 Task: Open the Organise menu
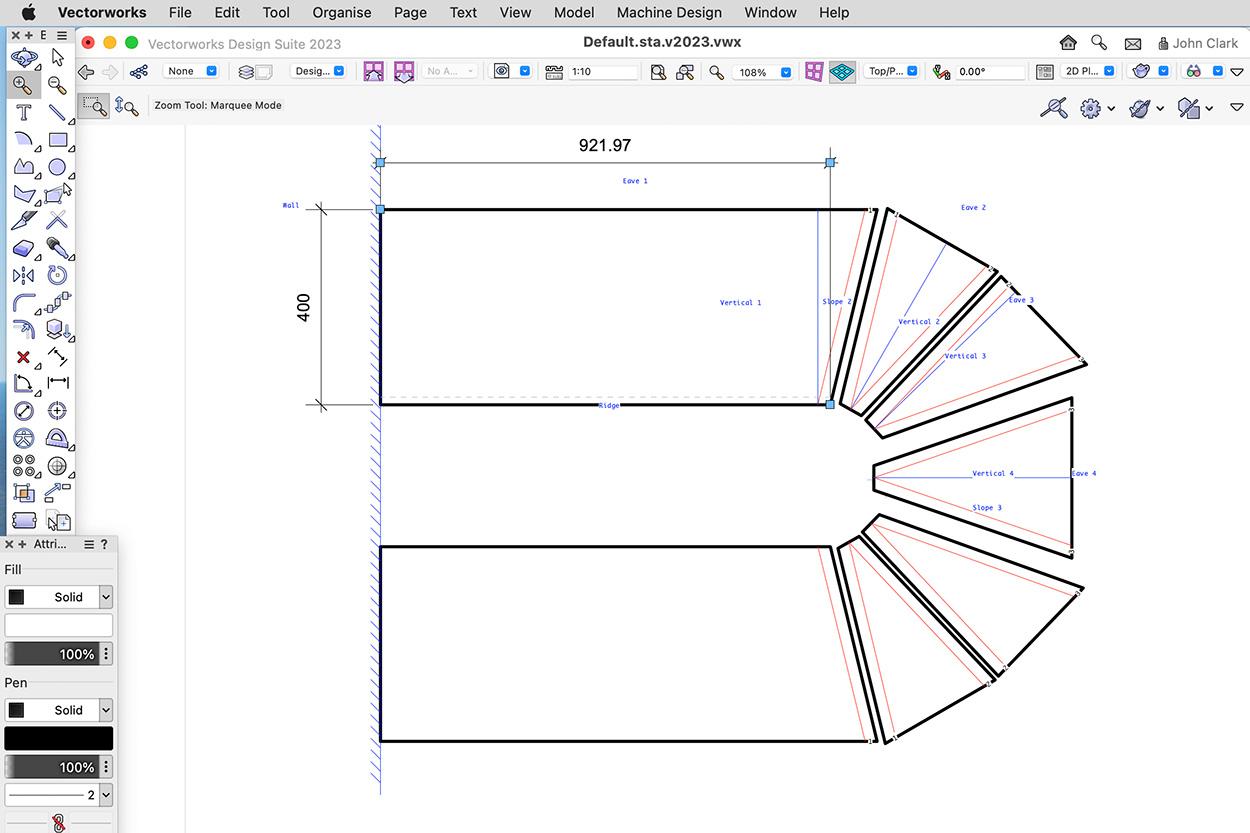[x=341, y=12]
